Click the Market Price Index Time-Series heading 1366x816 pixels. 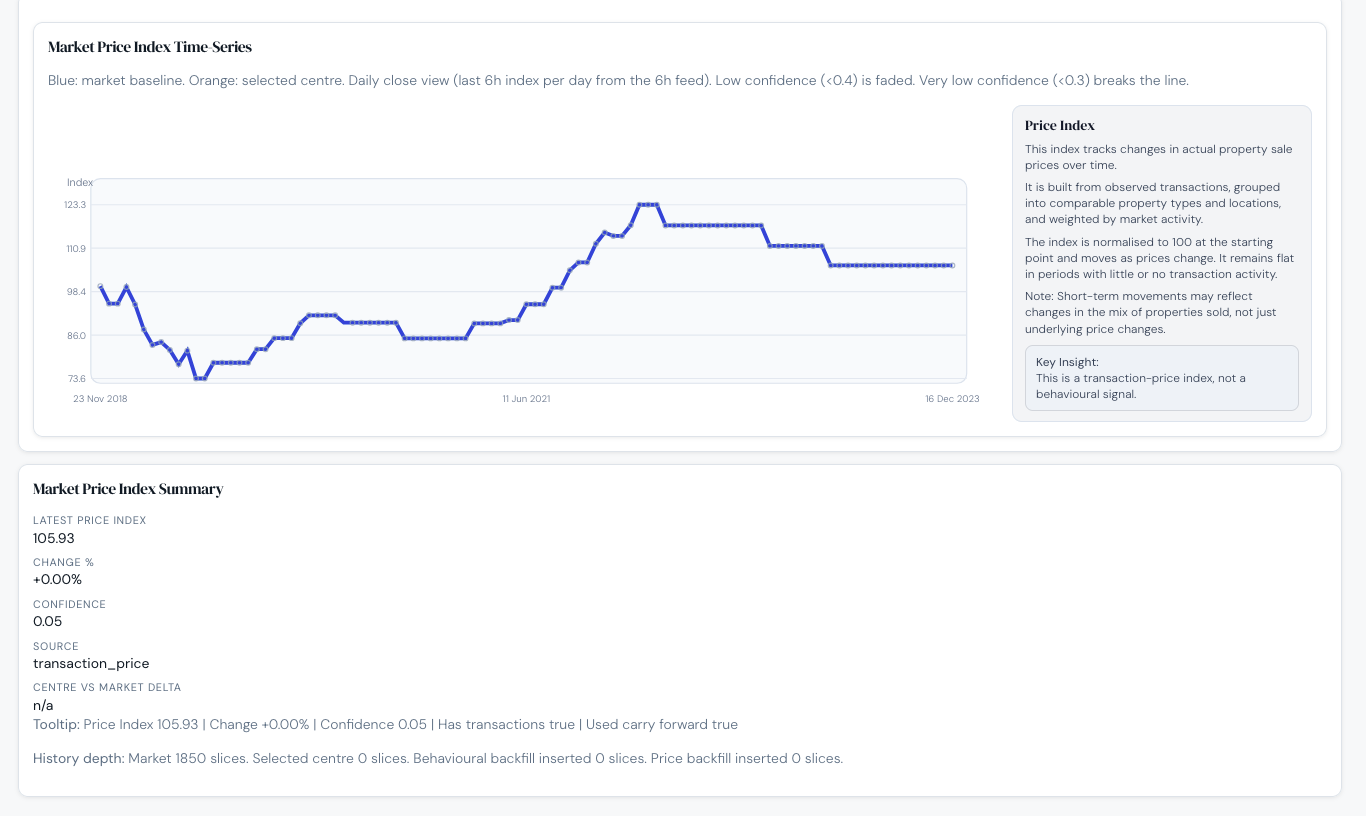tap(150, 47)
